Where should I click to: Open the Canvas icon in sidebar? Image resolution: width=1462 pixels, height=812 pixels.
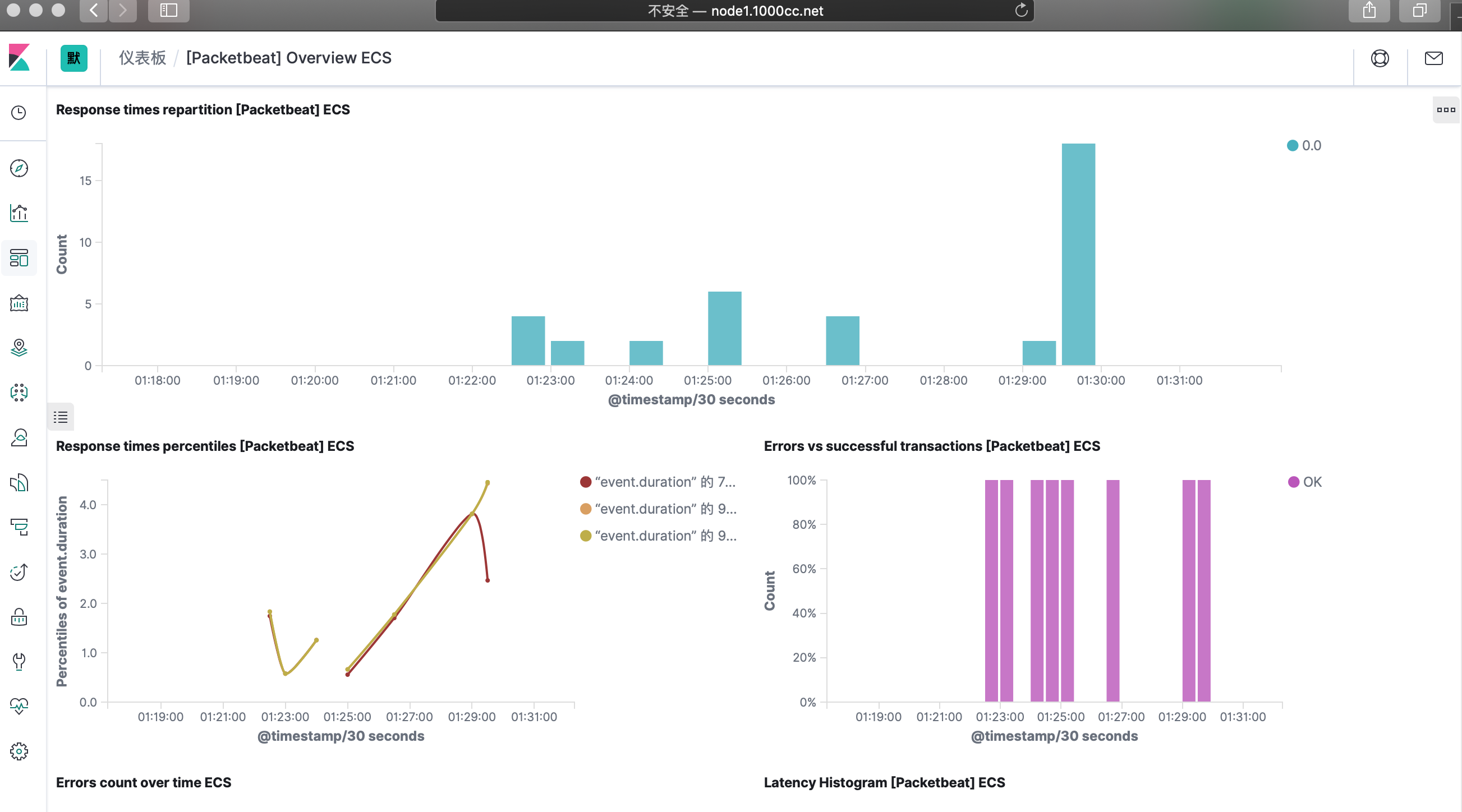pos(19,303)
